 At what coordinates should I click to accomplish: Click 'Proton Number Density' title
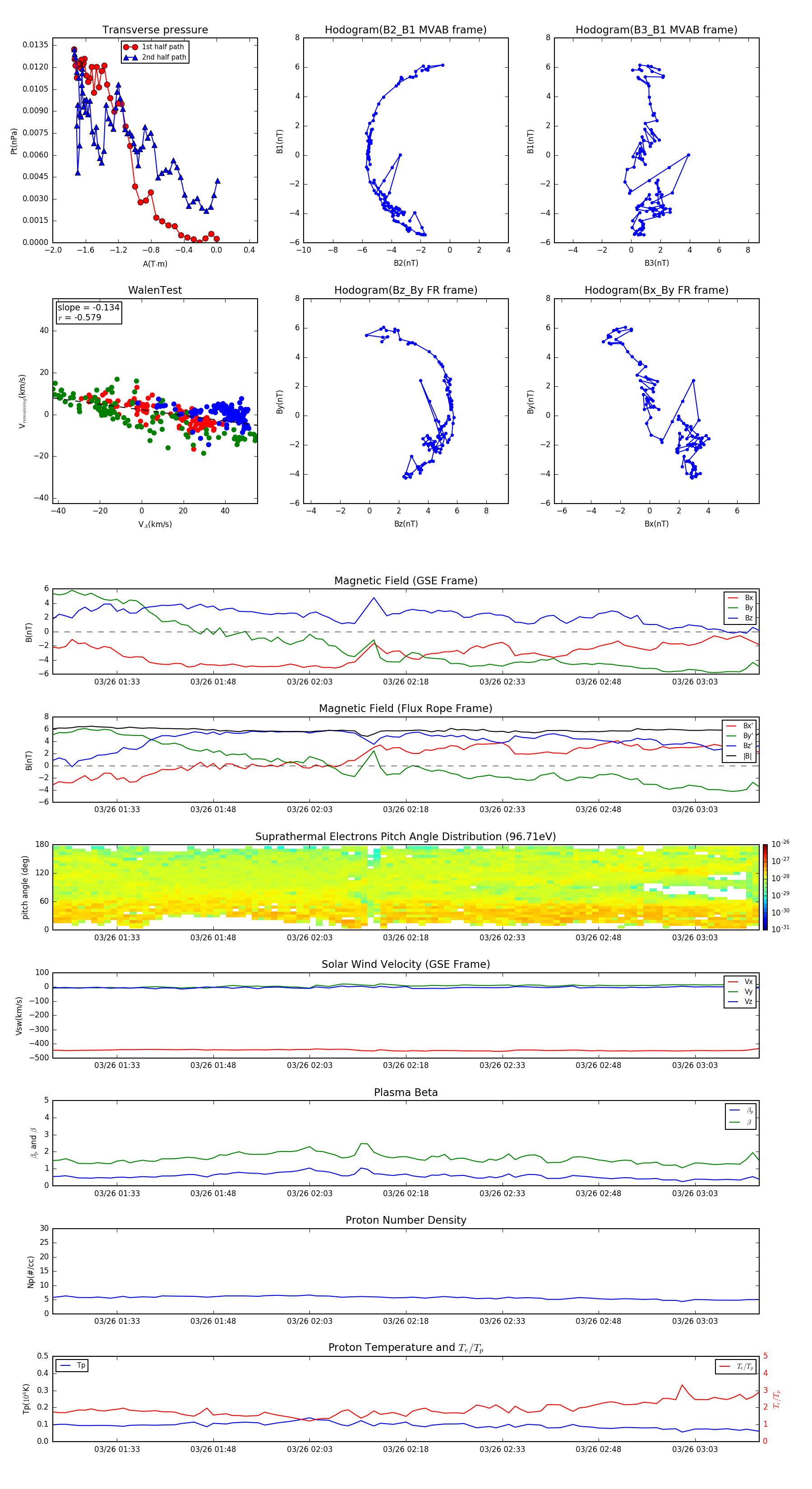point(406,1220)
